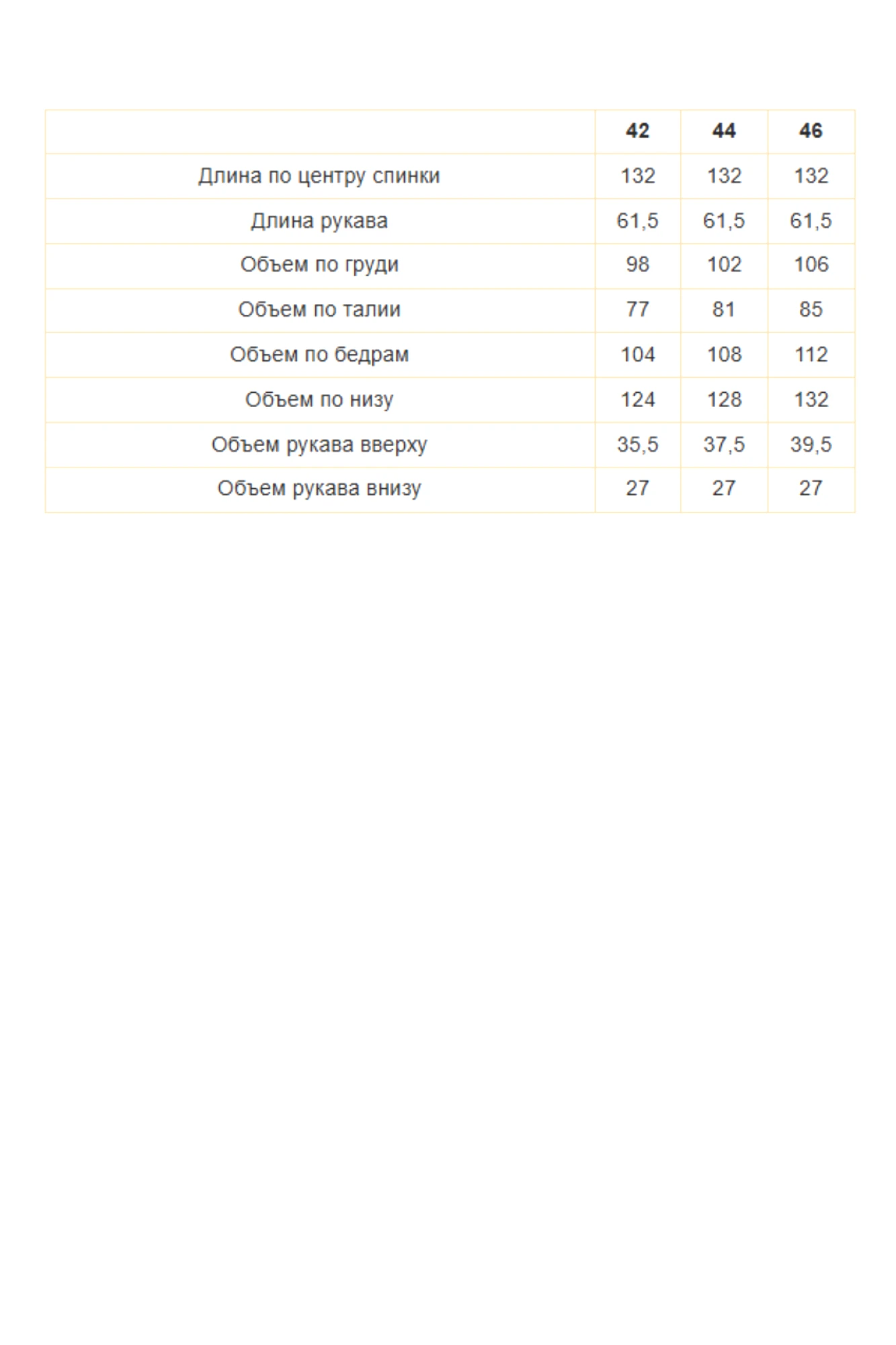Select chest value 98 for size 42
This screenshot has width=896, height=1345.
click(637, 264)
